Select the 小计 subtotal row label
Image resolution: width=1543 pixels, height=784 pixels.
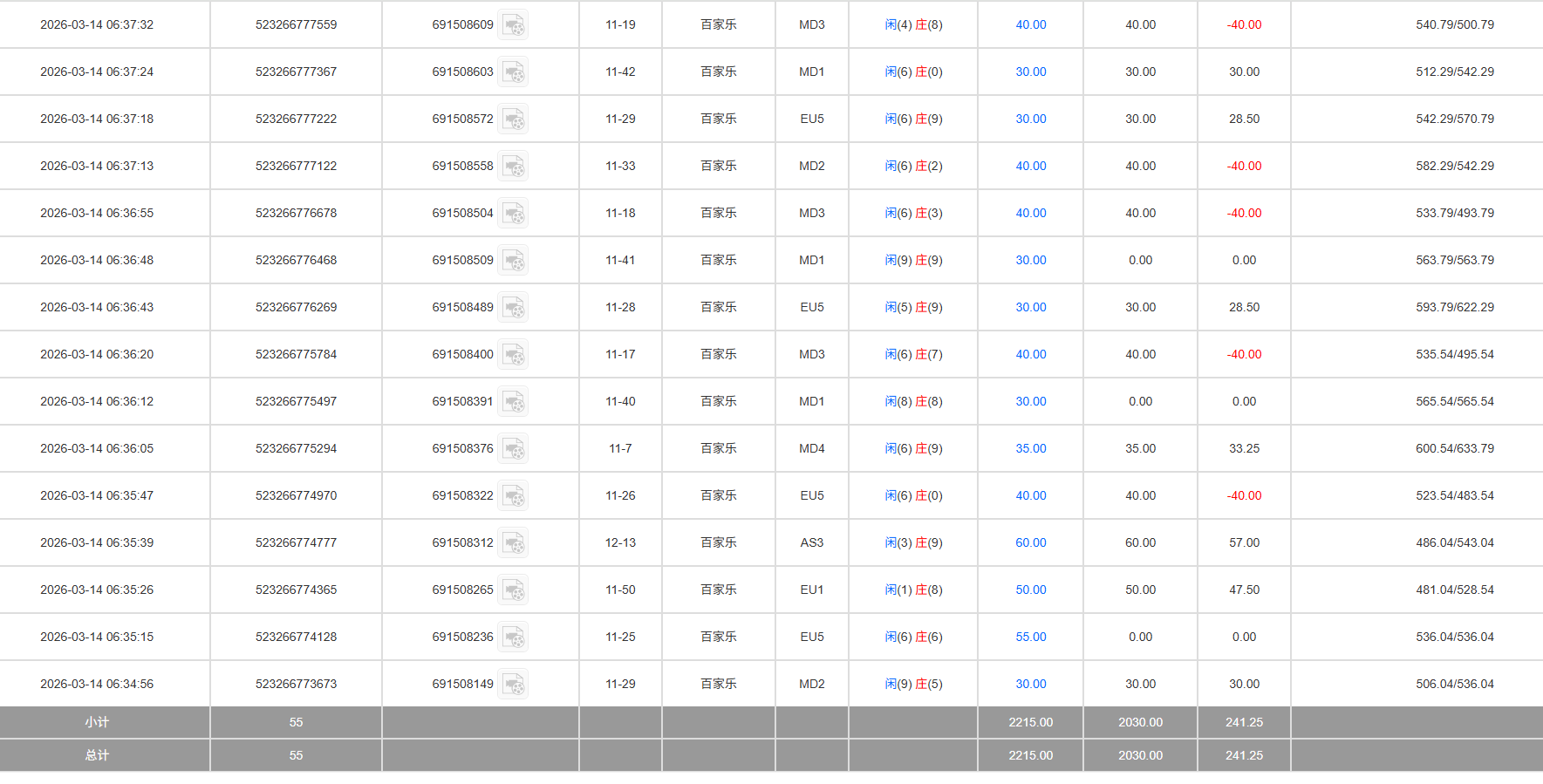click(x=97, y=722)
